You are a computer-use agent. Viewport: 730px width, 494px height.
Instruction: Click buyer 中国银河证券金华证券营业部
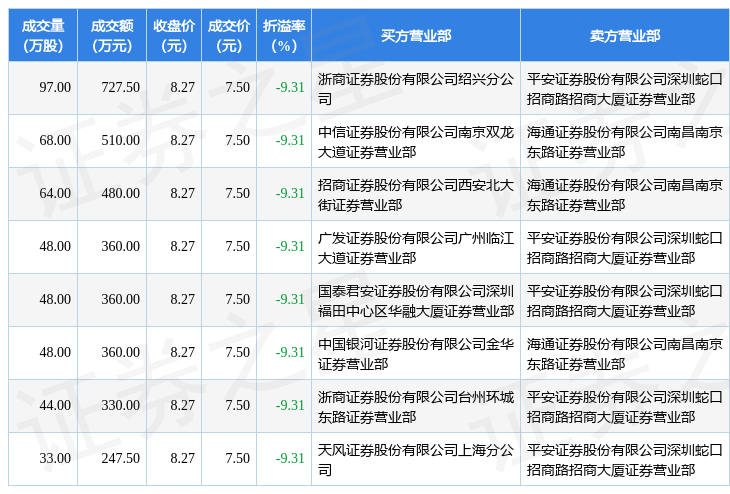pos(416,354)
